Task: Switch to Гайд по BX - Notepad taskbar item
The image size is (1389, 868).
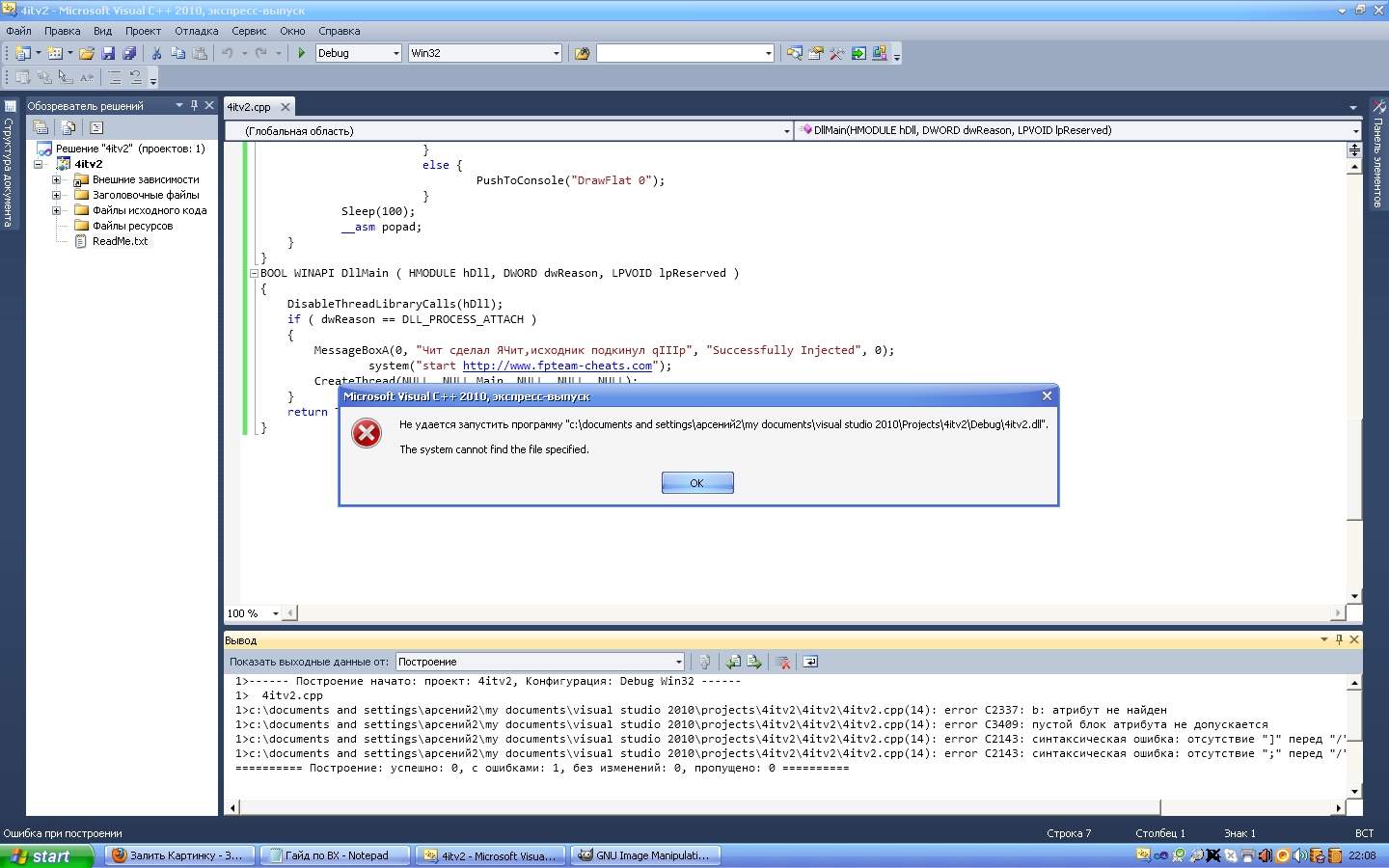Action: 335,855
